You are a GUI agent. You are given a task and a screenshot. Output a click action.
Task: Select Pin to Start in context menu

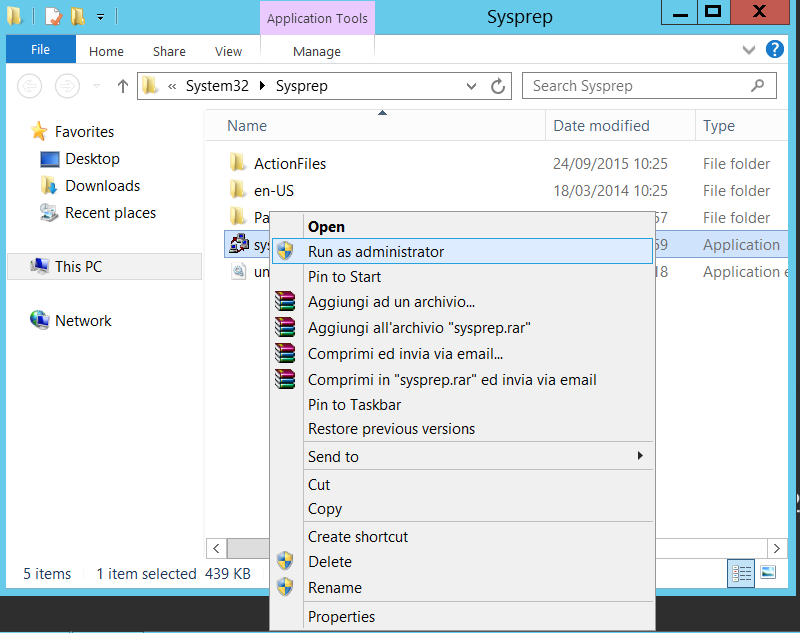462,276
